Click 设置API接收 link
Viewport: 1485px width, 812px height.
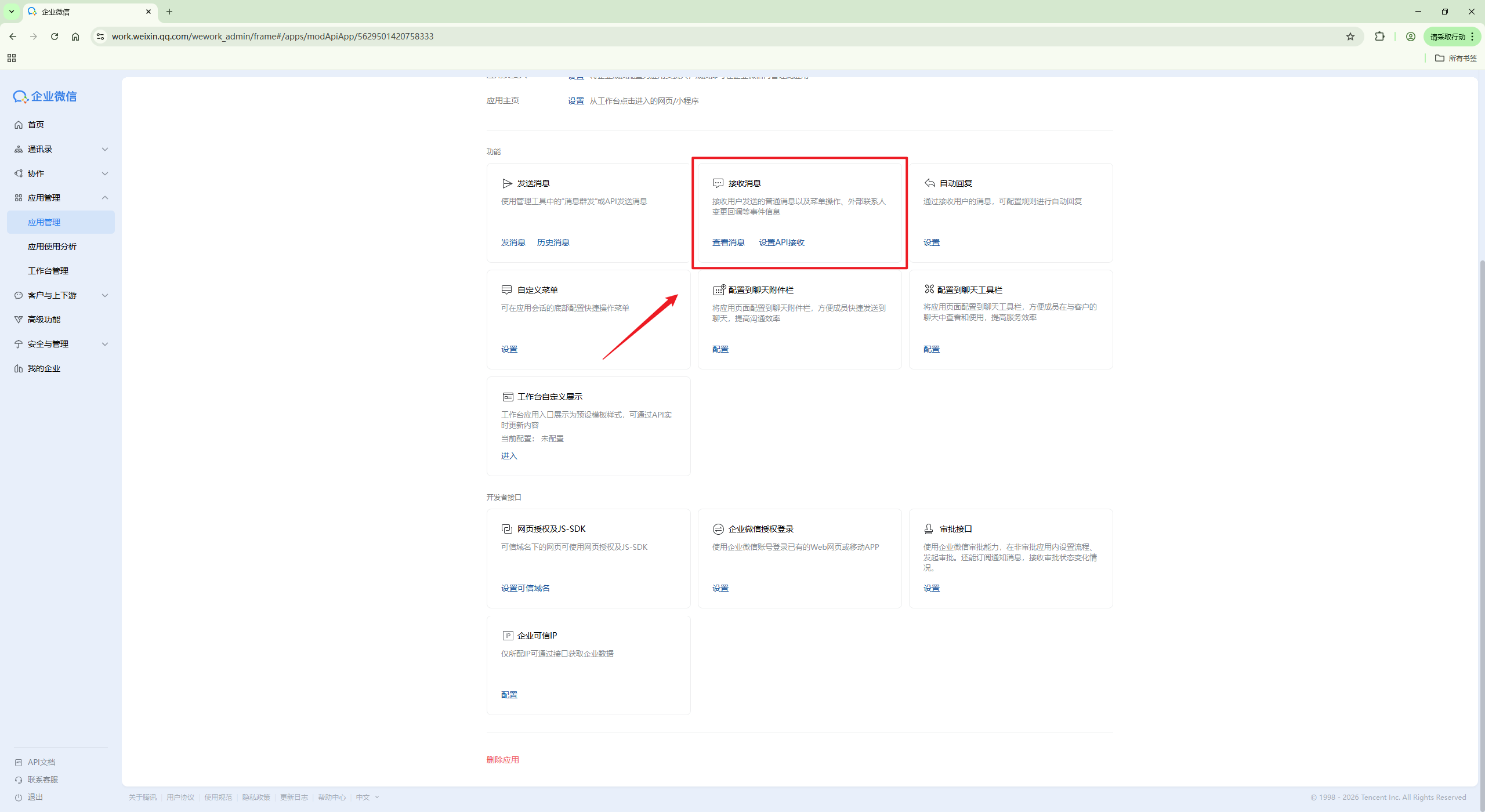coord(782,242)
